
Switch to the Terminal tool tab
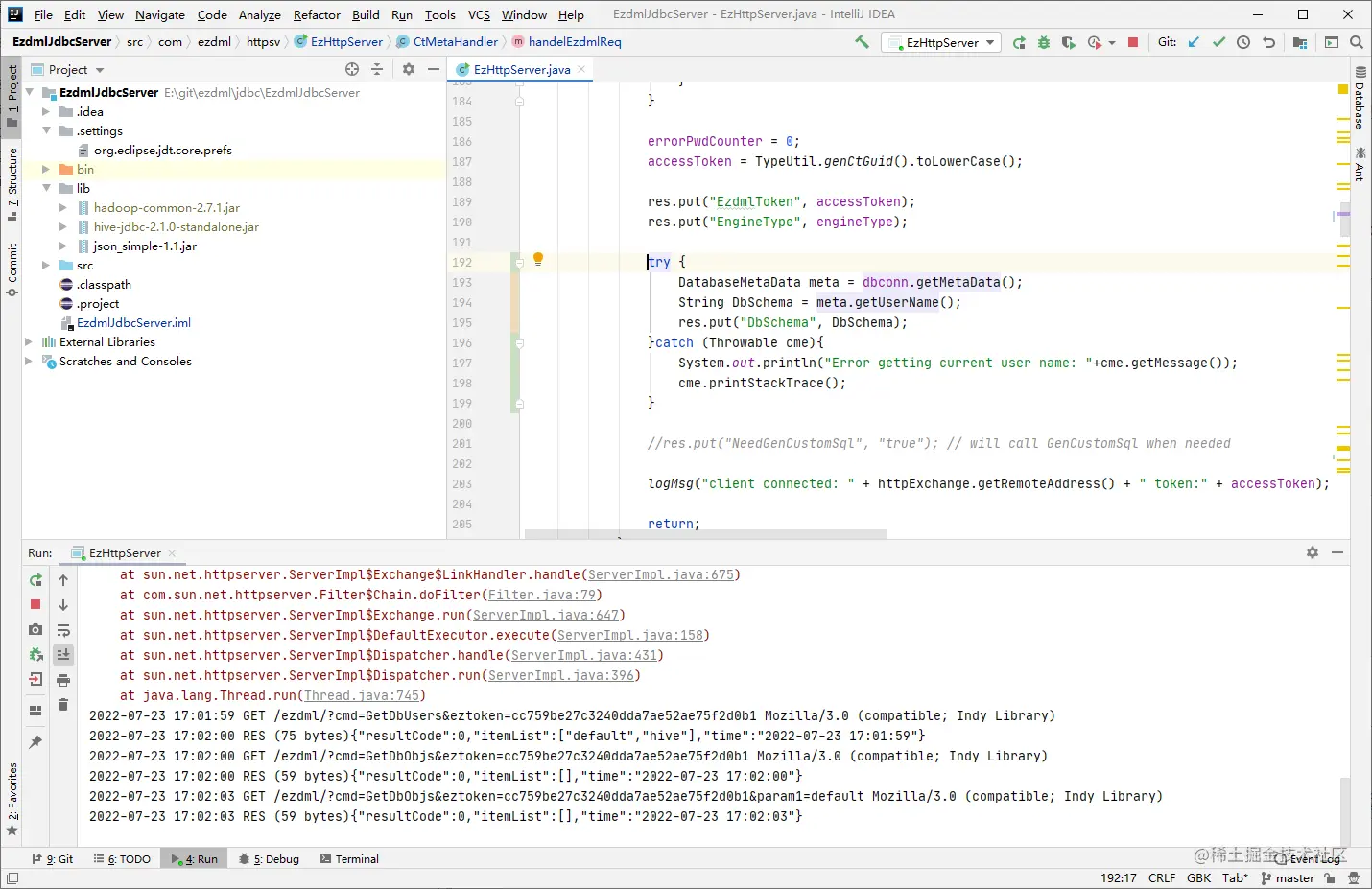coord(349,859)
